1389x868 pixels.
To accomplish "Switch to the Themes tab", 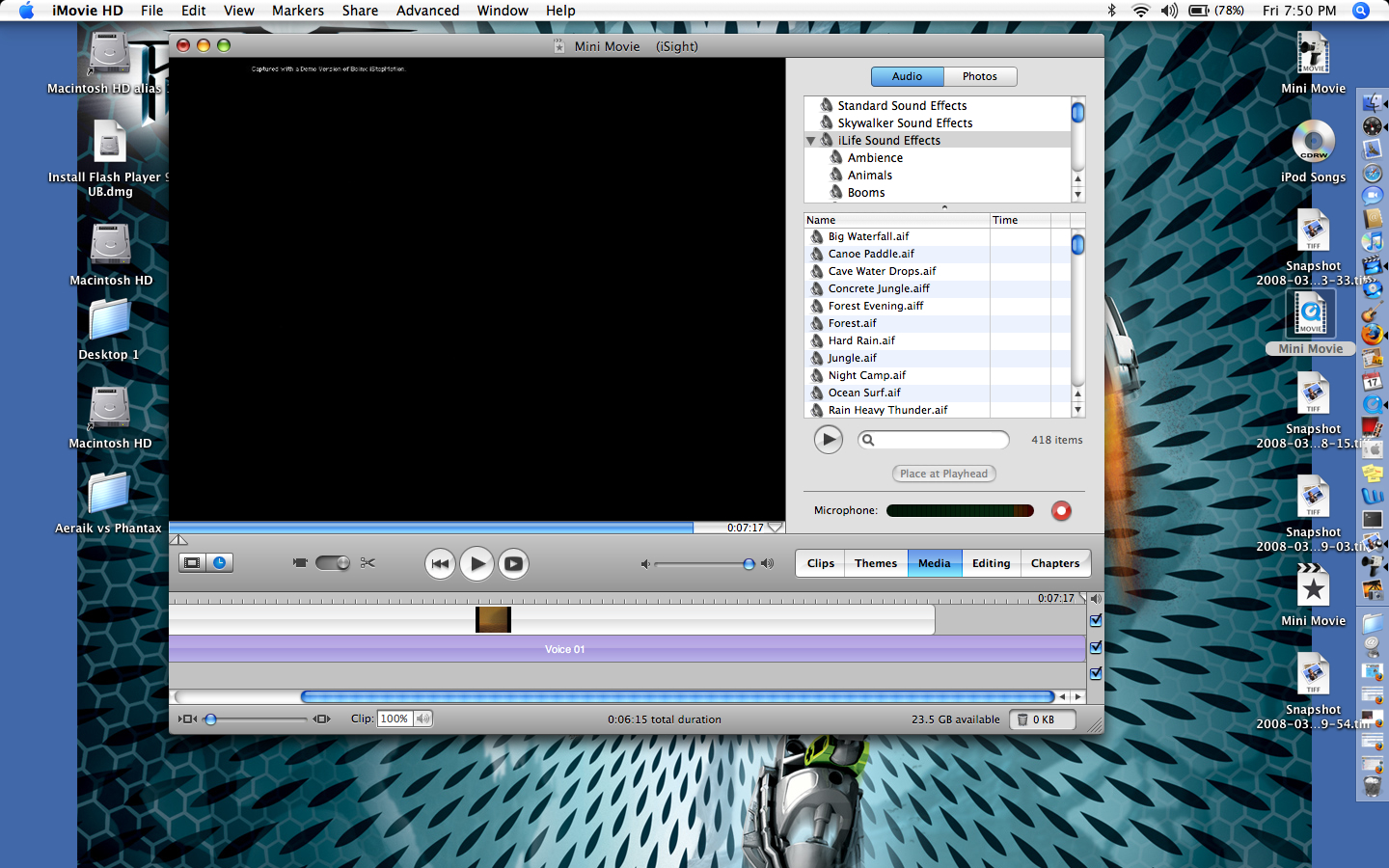I will [876, 563].
